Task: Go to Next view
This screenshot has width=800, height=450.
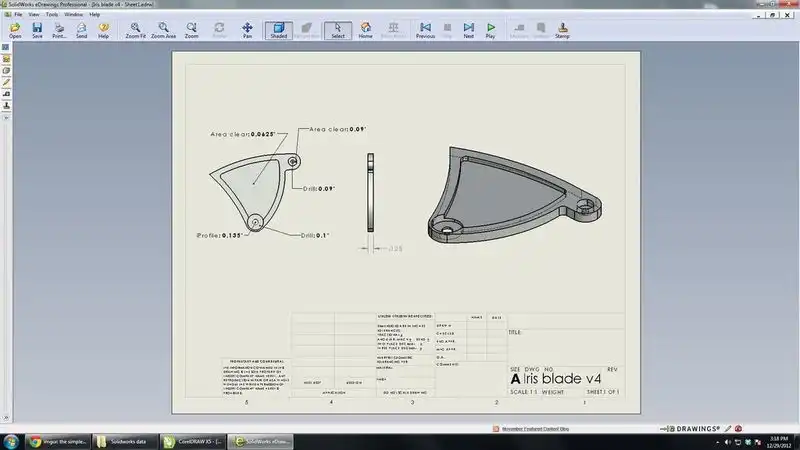Action: click(x=468, y=30)
